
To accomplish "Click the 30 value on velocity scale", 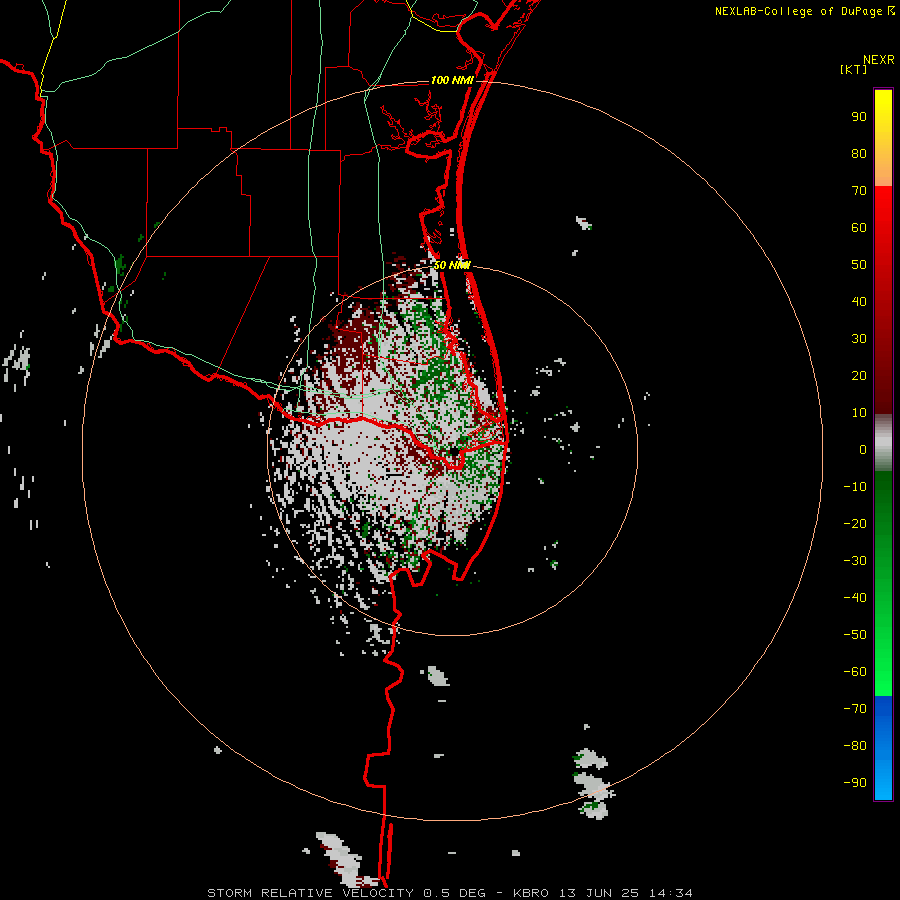I will tap(859, 339).
